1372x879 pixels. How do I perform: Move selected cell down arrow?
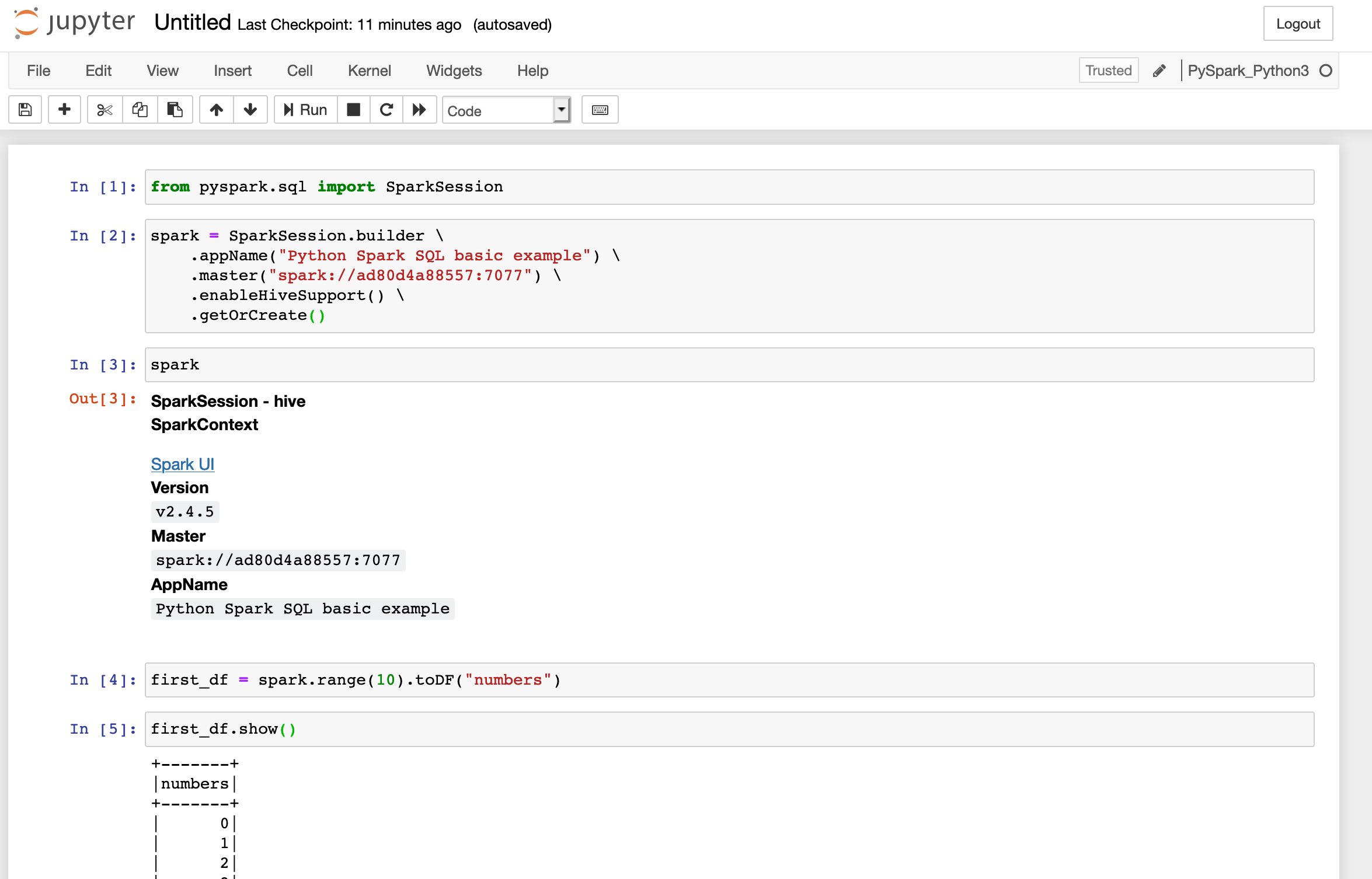tap(250, 110)
